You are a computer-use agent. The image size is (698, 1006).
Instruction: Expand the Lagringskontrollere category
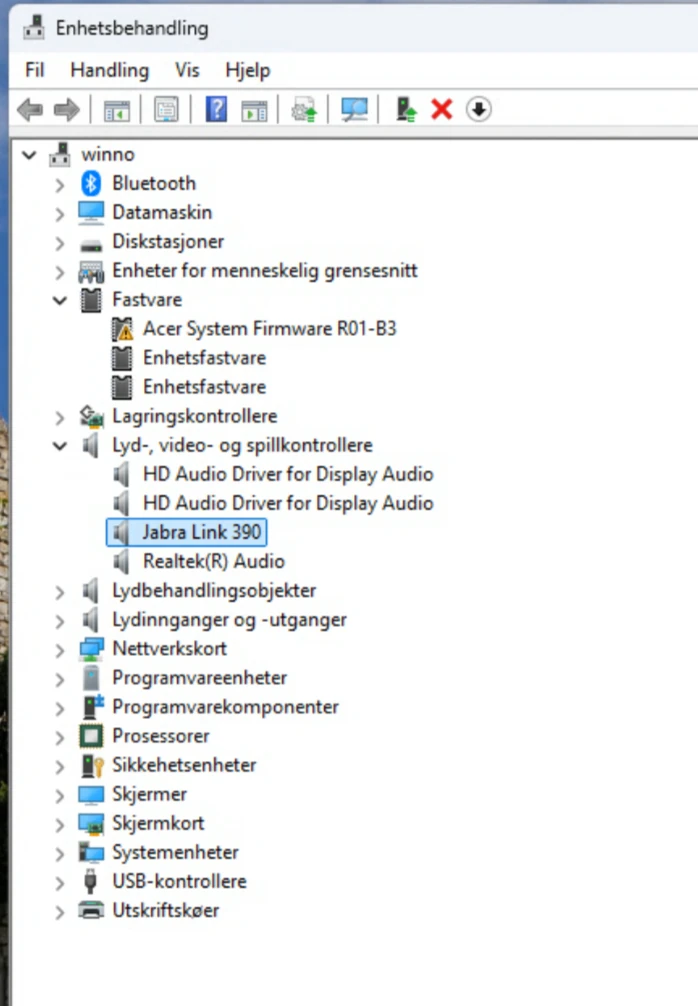(x=60, y=418)
